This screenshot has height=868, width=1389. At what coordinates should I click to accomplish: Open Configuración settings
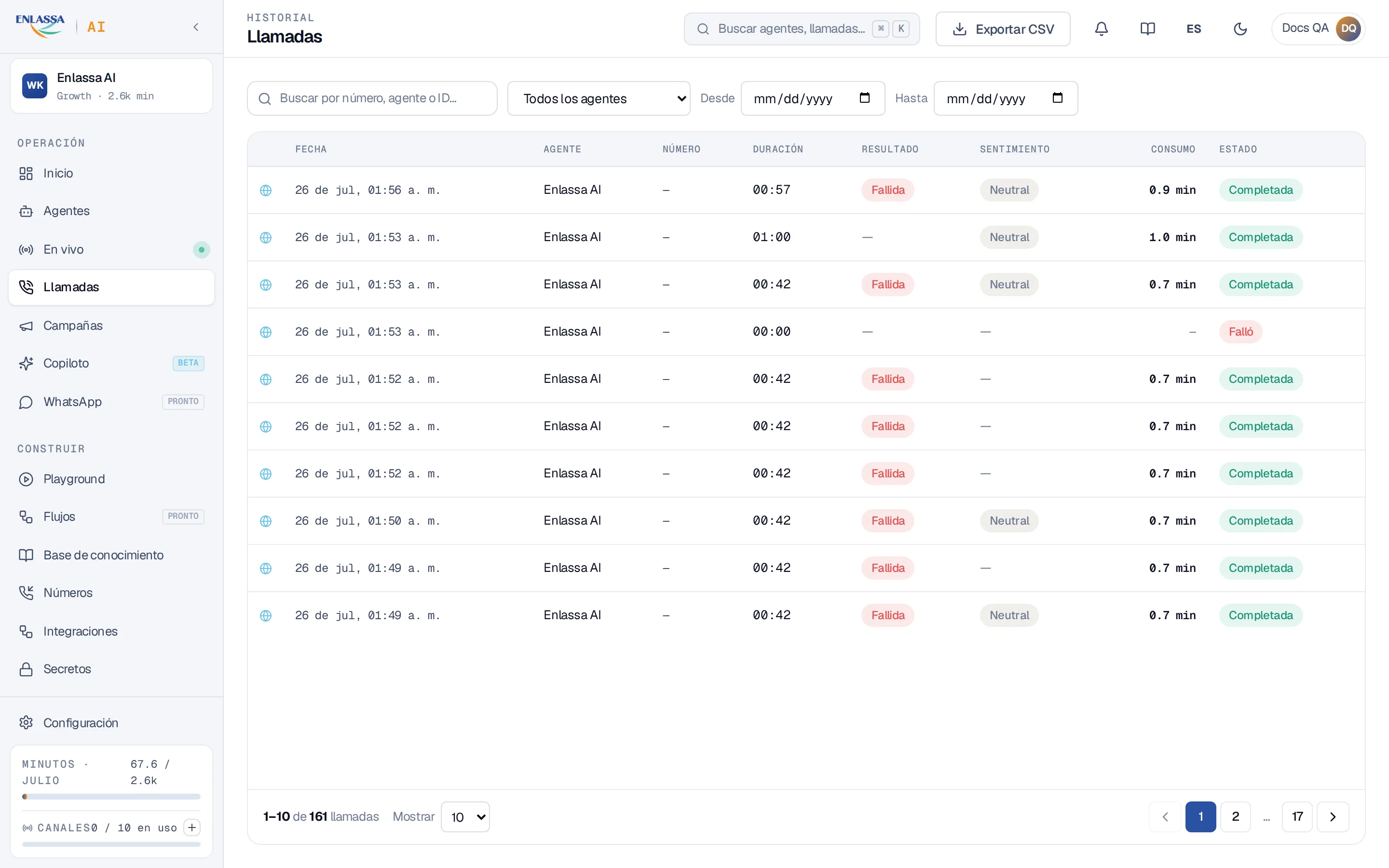click(111, 723)
